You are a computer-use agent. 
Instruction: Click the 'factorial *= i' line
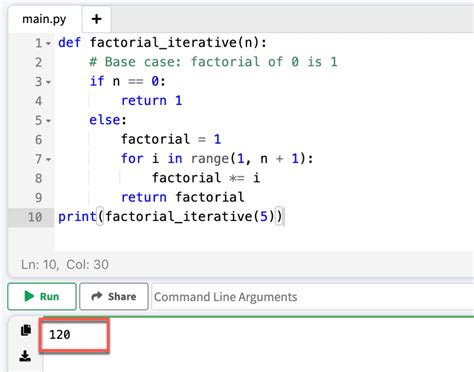(206, 178)
